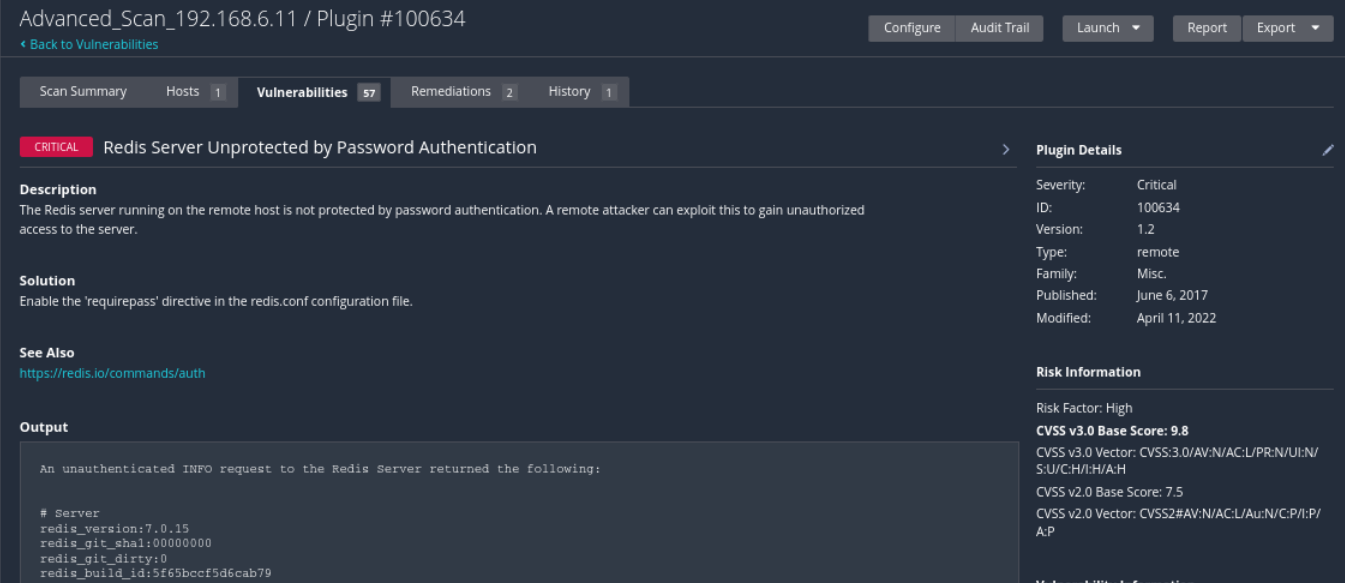Click the next vulnerability chevron arrow
This screenshot has height=583, width=1345.
[1006, 149]
